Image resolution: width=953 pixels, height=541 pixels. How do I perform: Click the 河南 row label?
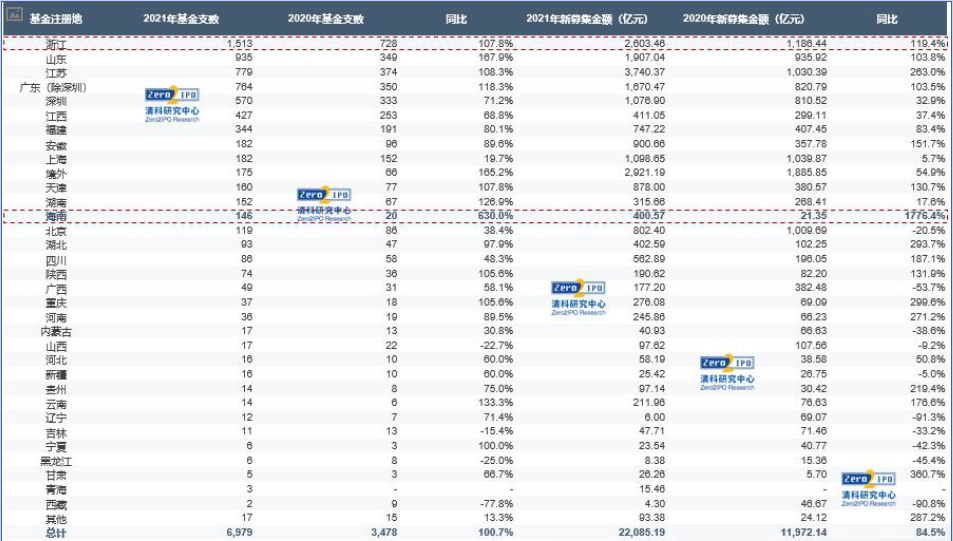(56, 317)
